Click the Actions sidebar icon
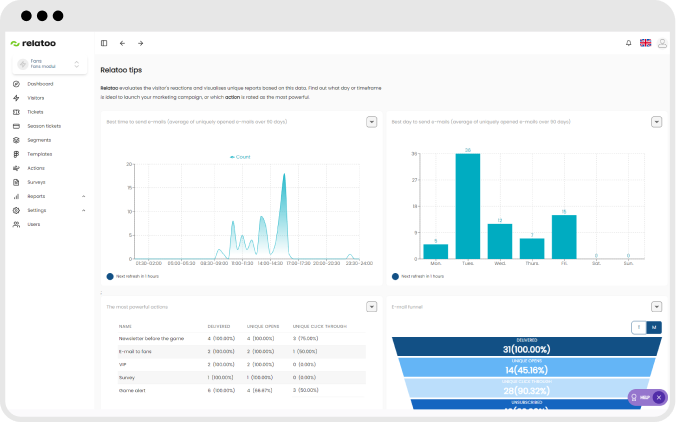 (16, 168)
